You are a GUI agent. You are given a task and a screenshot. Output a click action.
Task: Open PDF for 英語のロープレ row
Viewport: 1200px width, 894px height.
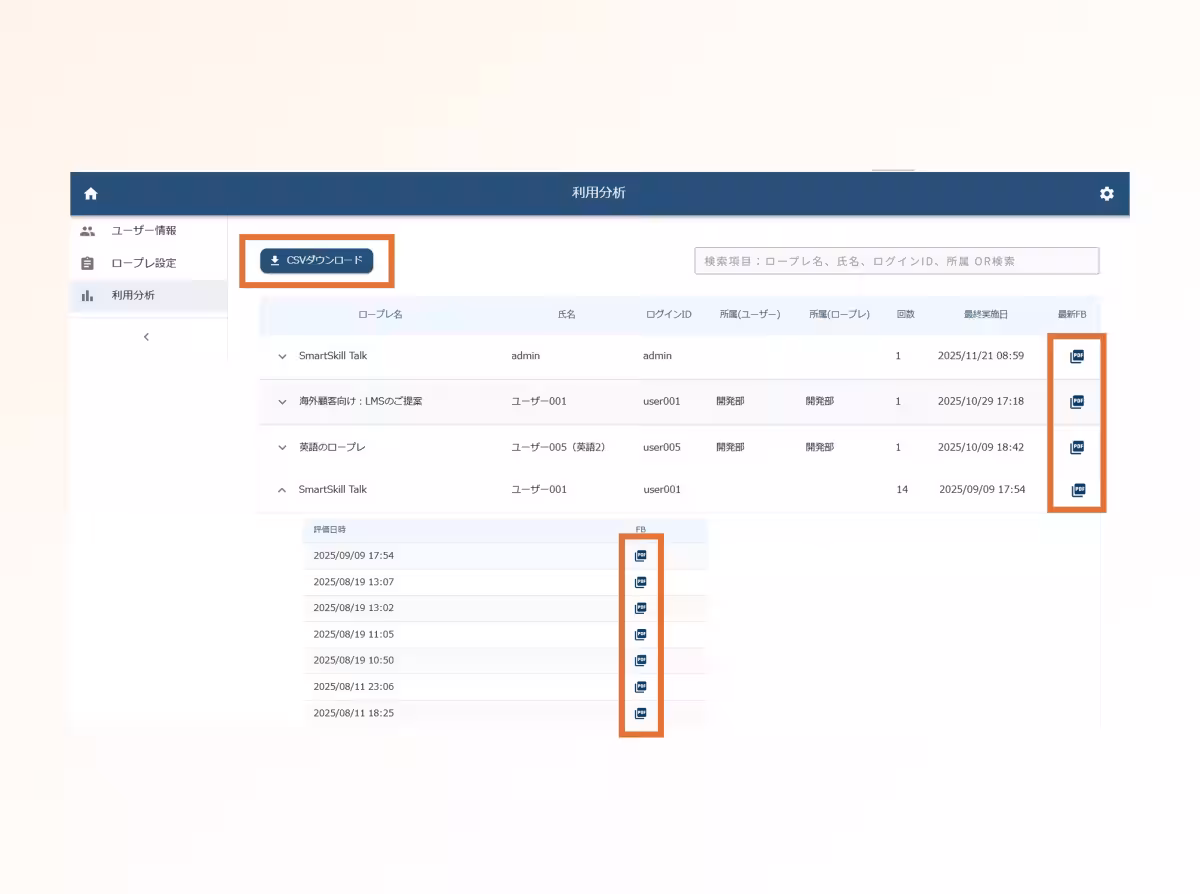(1077, 447)
